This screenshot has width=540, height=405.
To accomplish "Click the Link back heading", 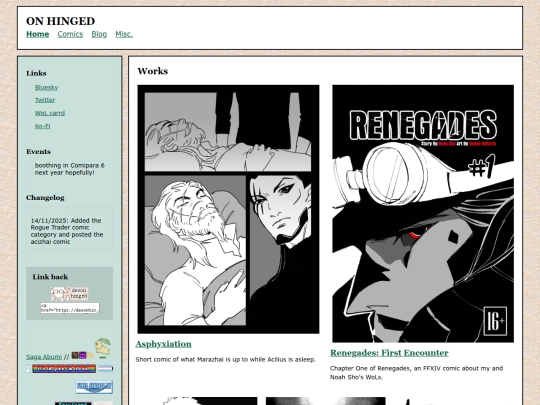I will coord(50,277).
